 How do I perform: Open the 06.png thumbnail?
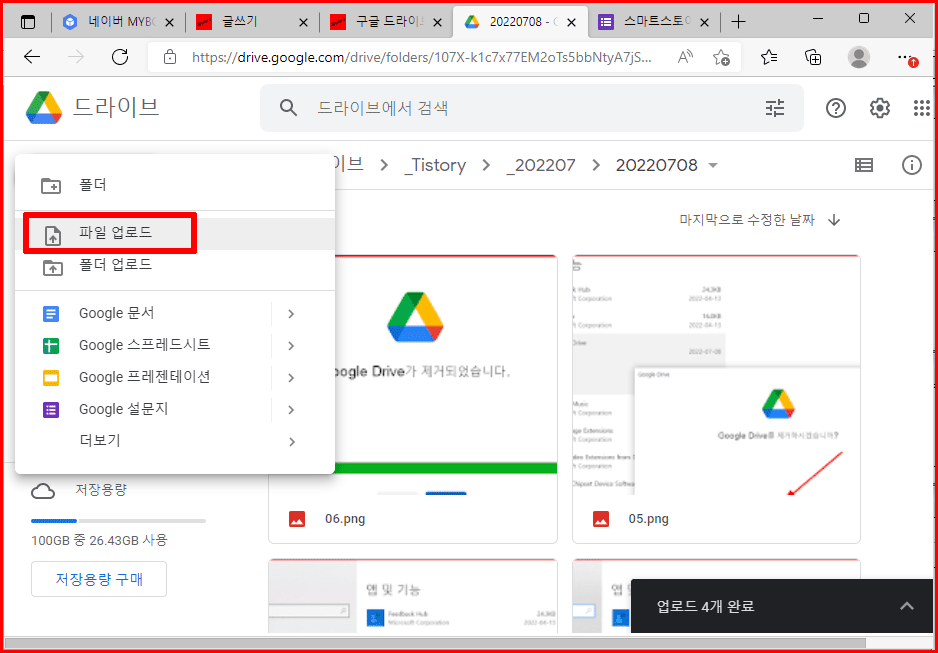coord(413,374)
